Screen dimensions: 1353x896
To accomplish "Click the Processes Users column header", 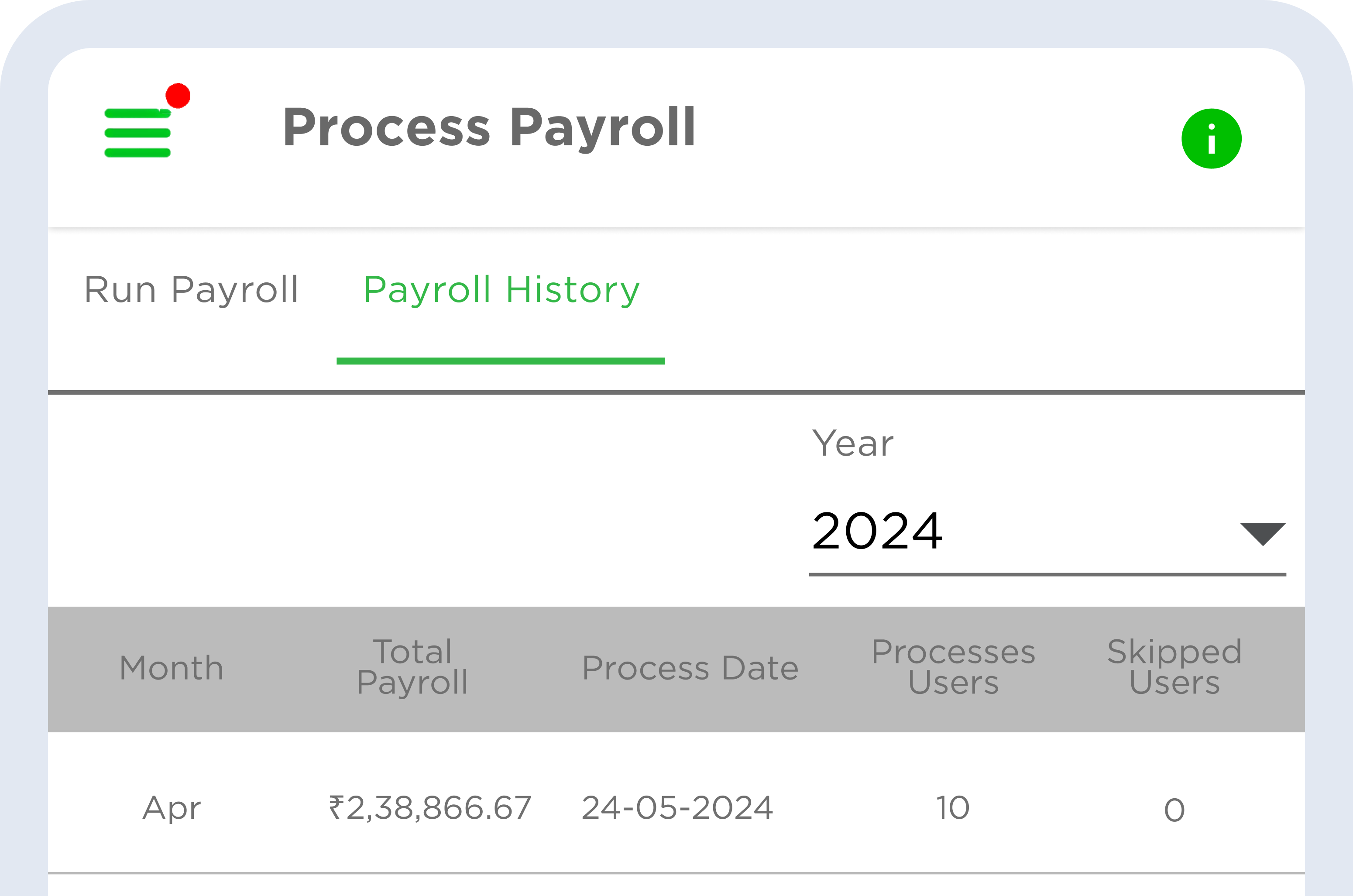I will tap(954, 667).
